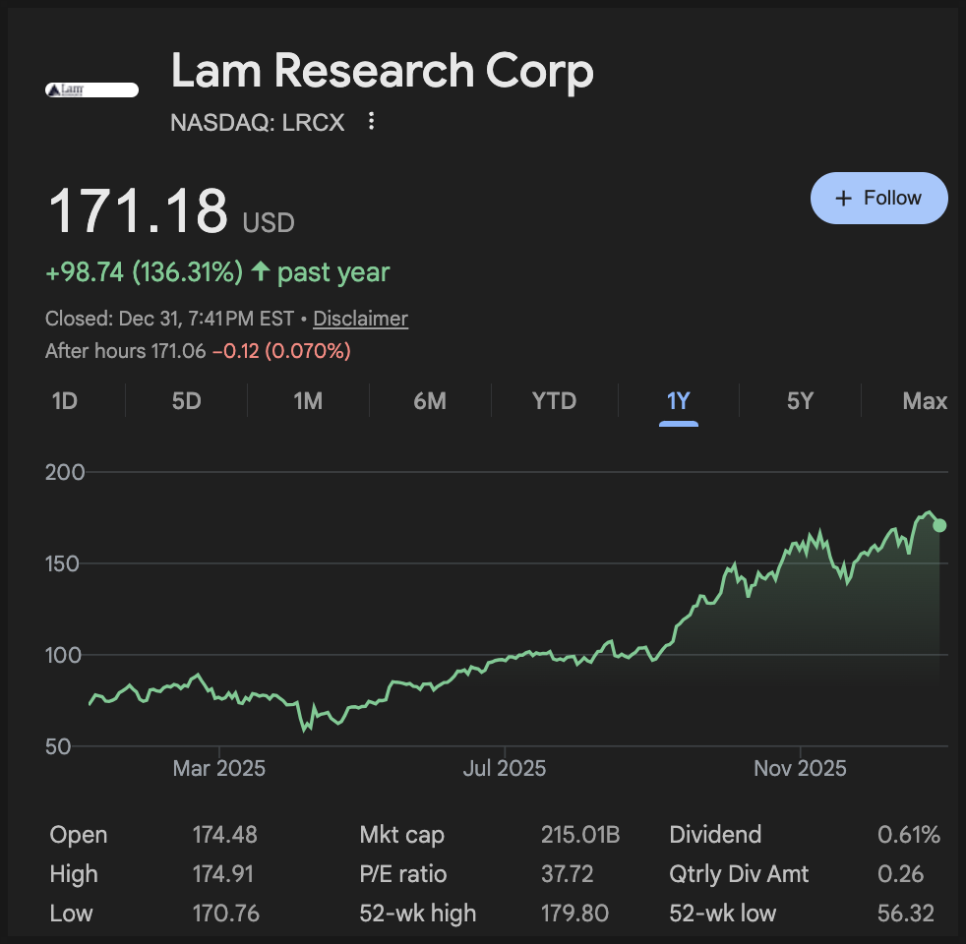Click the 200 y-axis label
The height and width of the screenshot is (944, 966).
click(65, 473)
